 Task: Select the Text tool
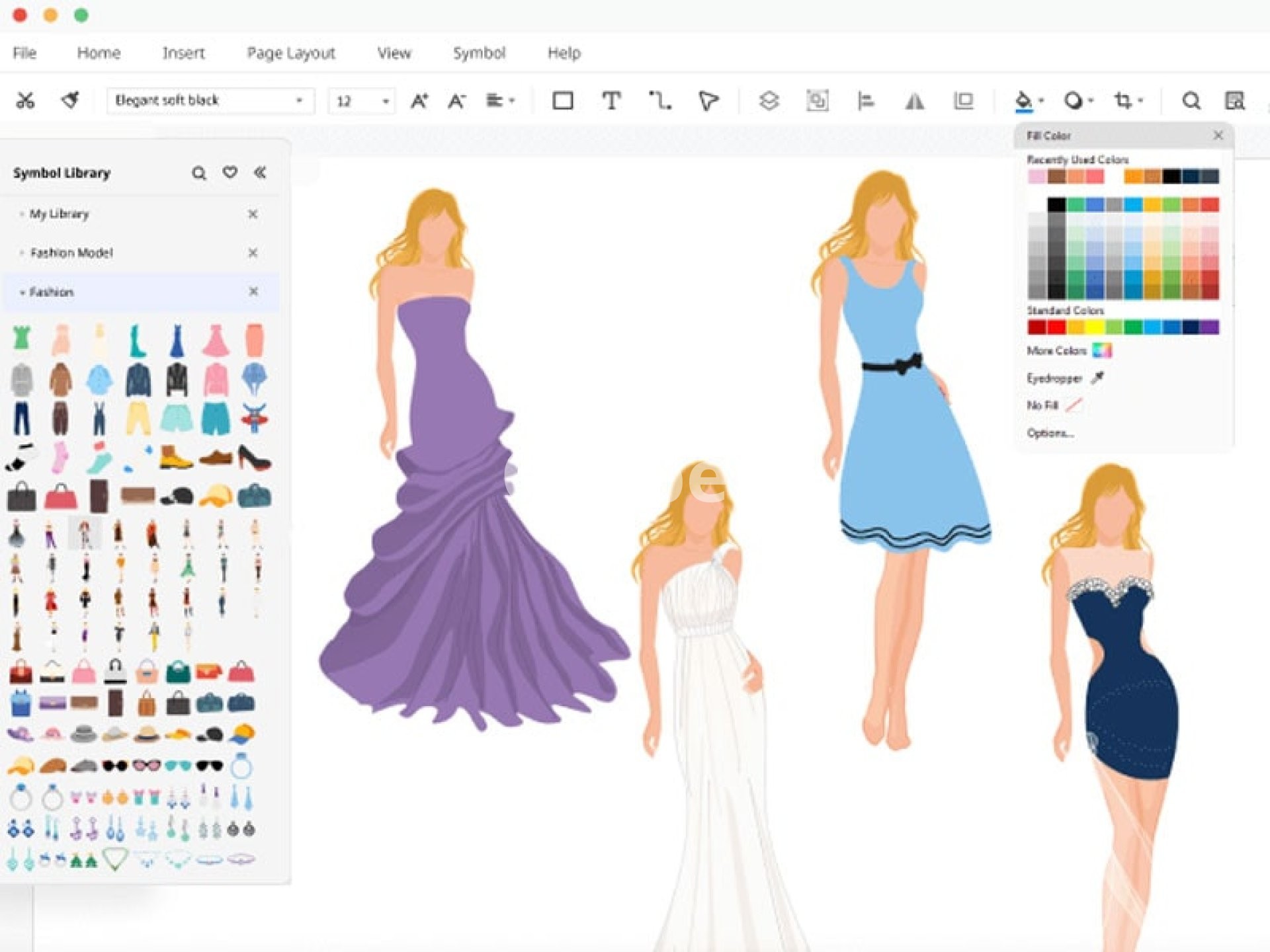pyautogui.click(x=611, y=100)
